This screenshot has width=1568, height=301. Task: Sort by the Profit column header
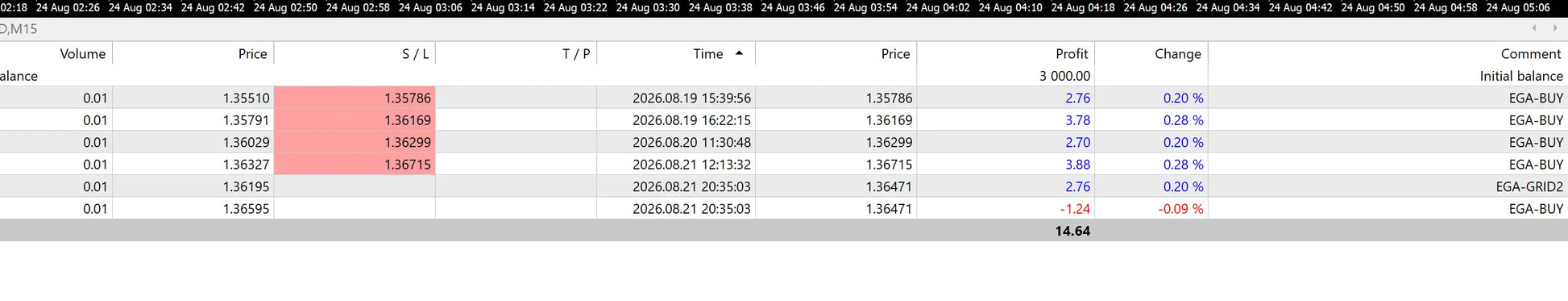[1072, 53]
